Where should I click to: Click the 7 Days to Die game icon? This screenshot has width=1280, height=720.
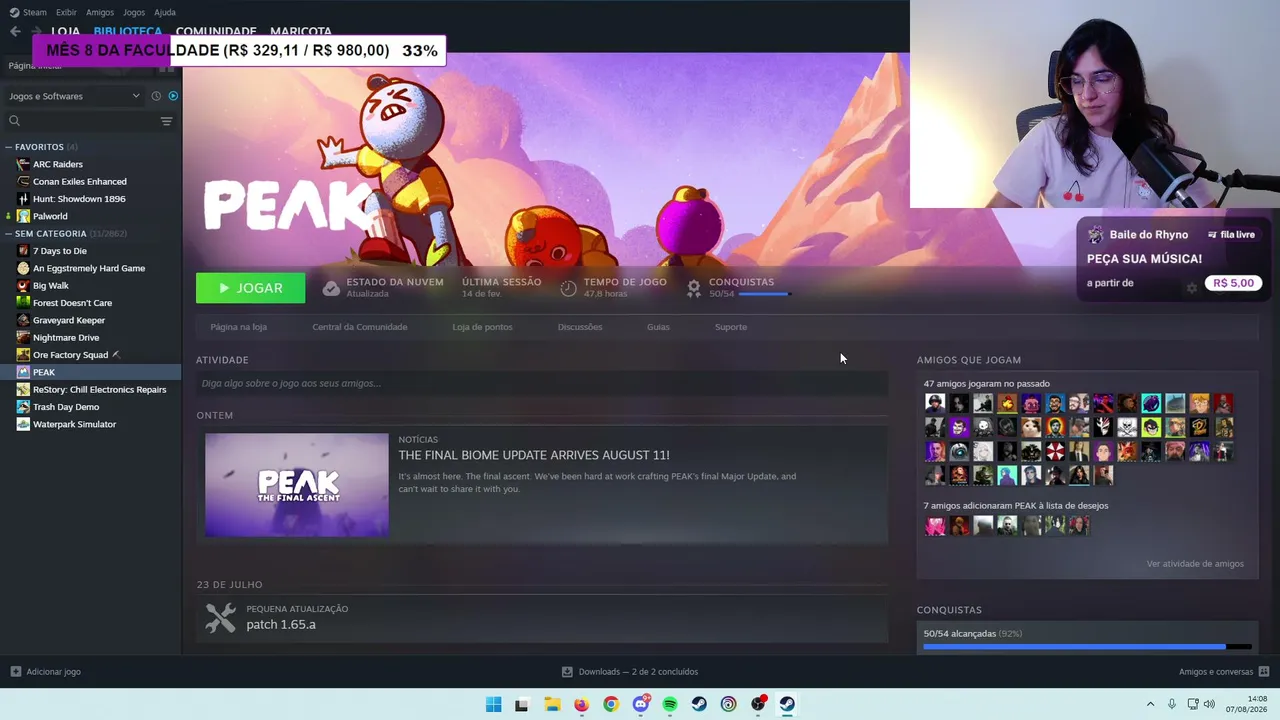coord(24,251)
